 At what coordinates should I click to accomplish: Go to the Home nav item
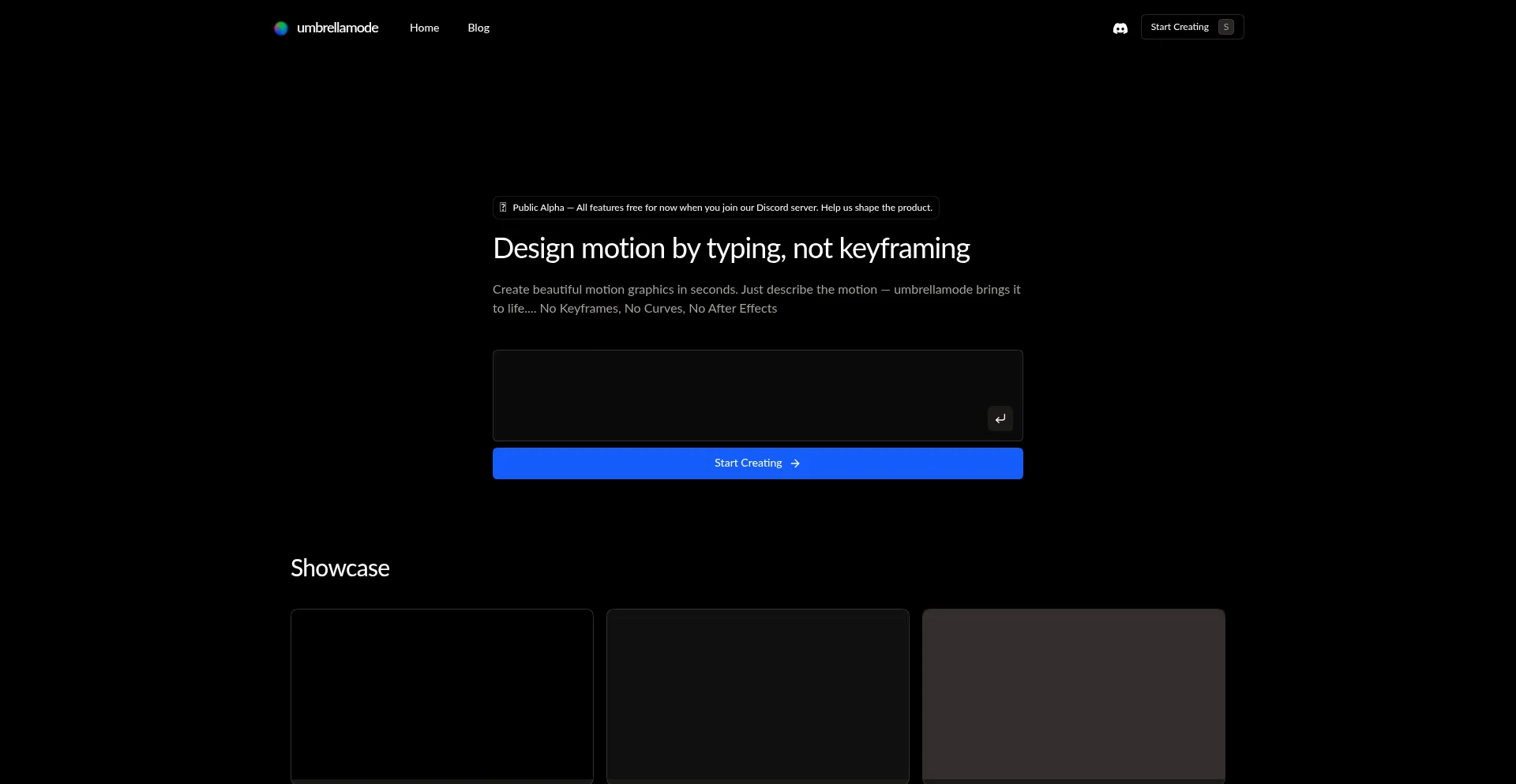[424, 28]
